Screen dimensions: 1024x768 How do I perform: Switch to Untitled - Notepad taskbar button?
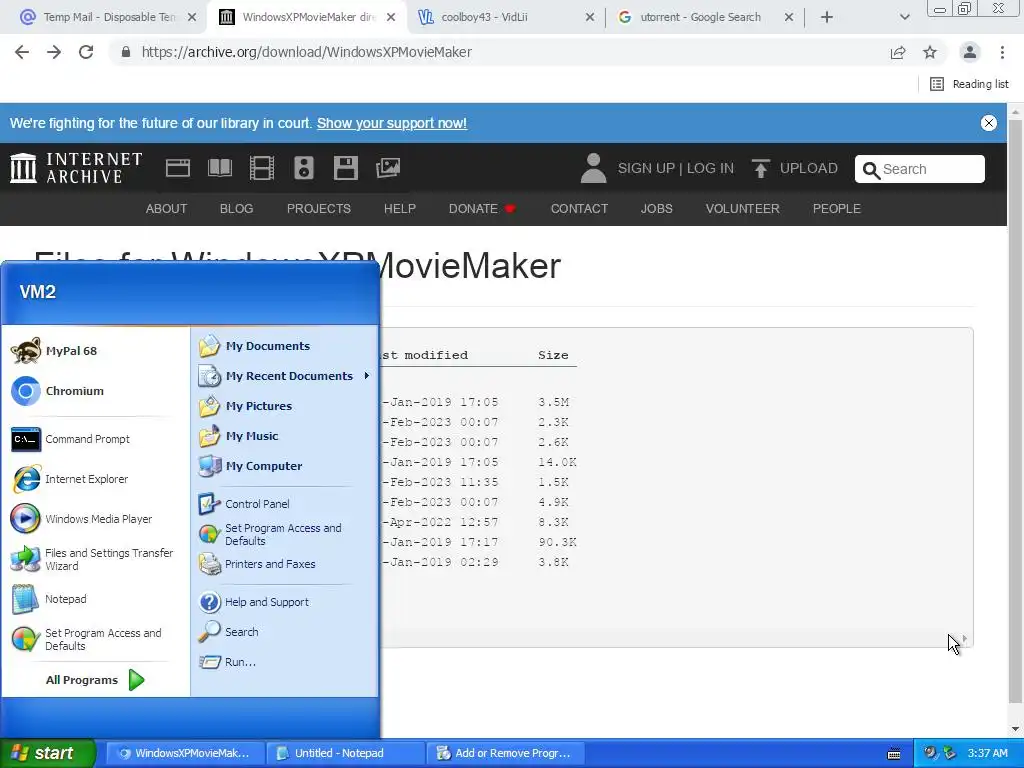click(x=345, y=753)
